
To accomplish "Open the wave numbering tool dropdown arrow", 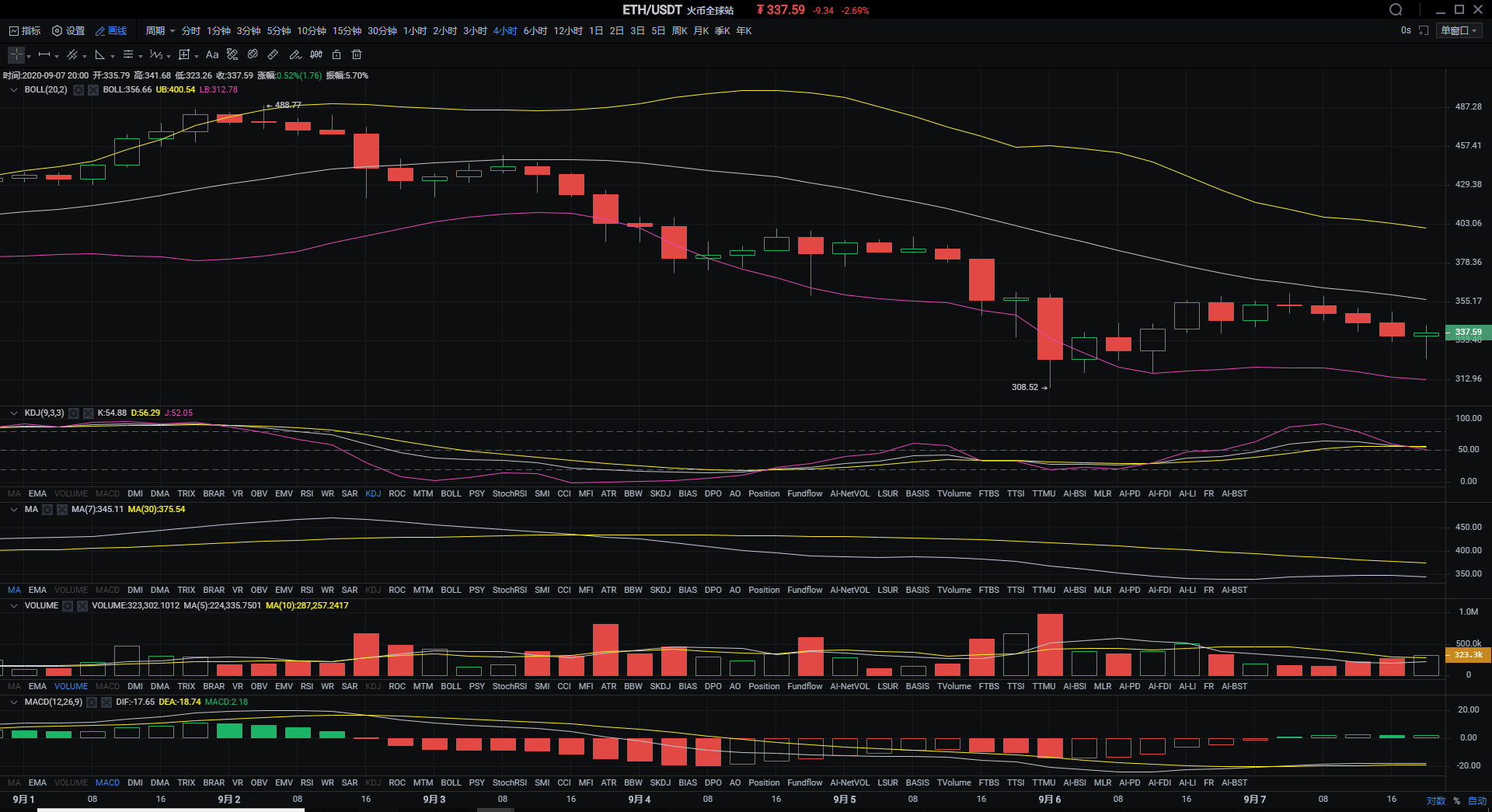I will coord(169,56).
